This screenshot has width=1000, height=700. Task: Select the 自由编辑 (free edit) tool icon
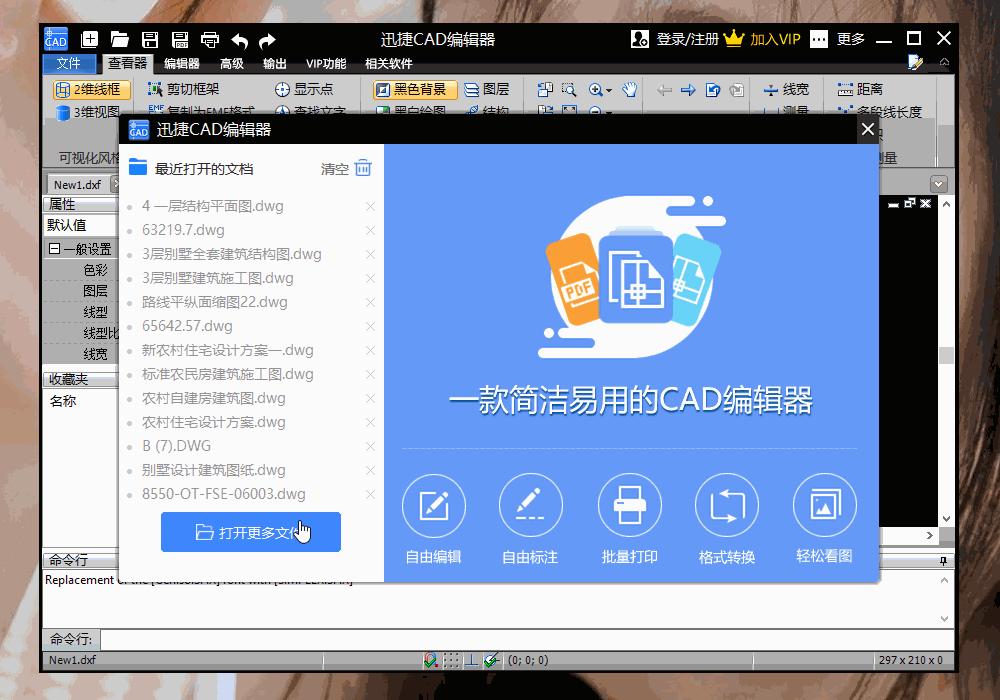(433, 505)
